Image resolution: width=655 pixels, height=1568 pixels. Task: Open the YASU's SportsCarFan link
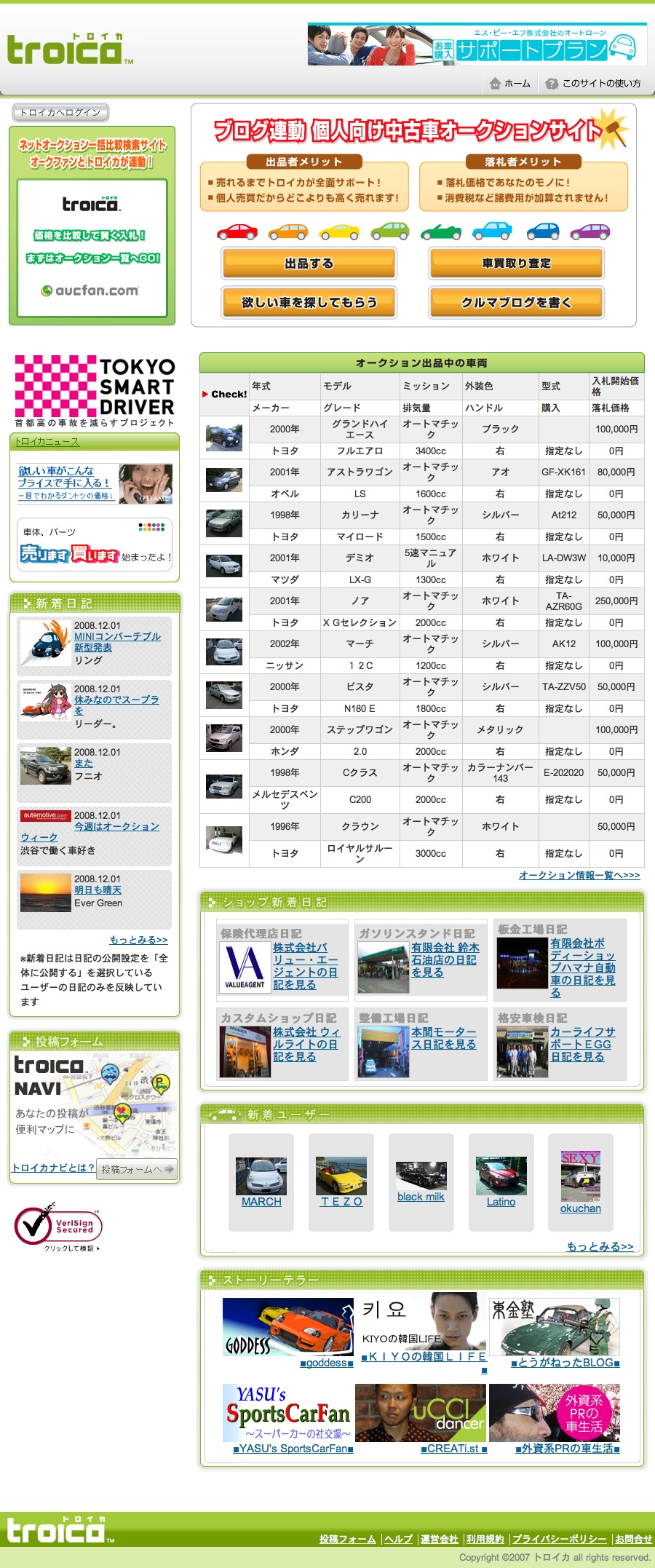click(293, 1449)
